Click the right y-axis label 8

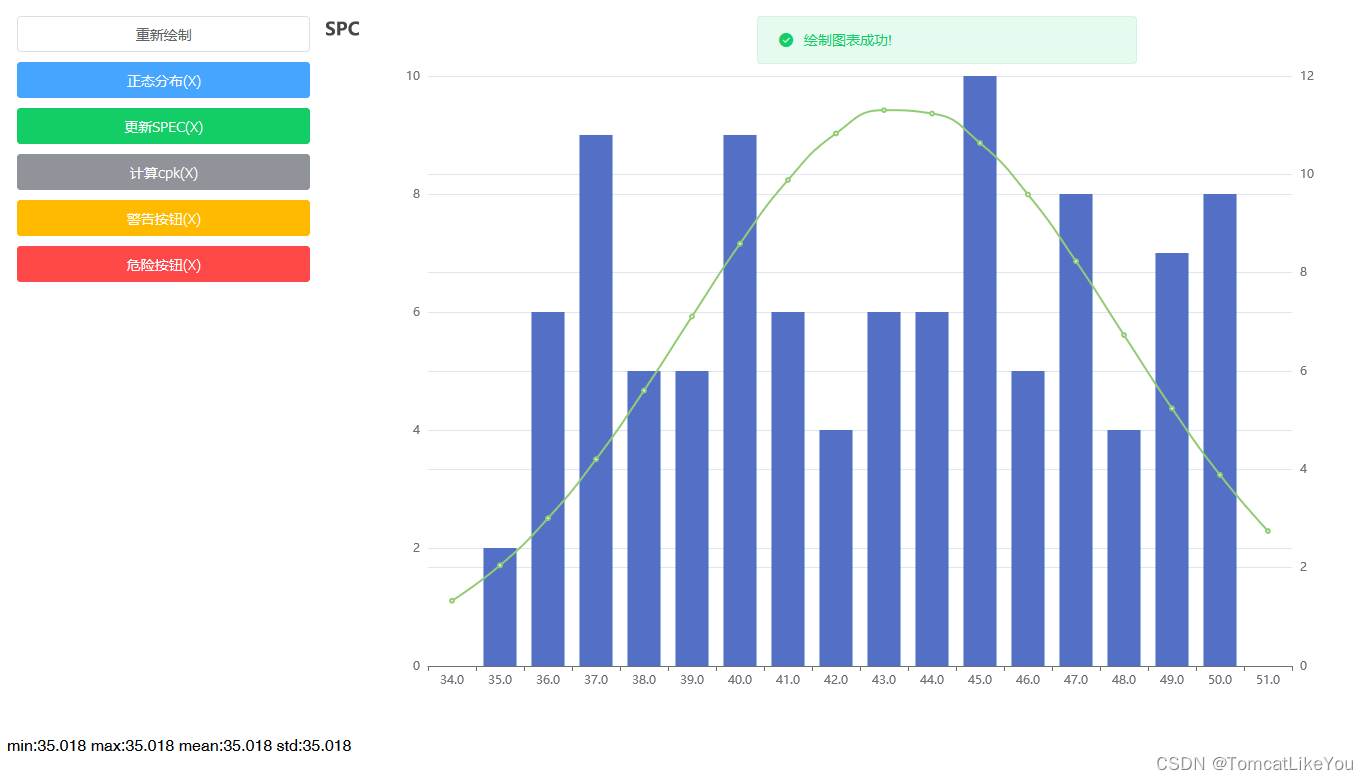pos(1303,272)
